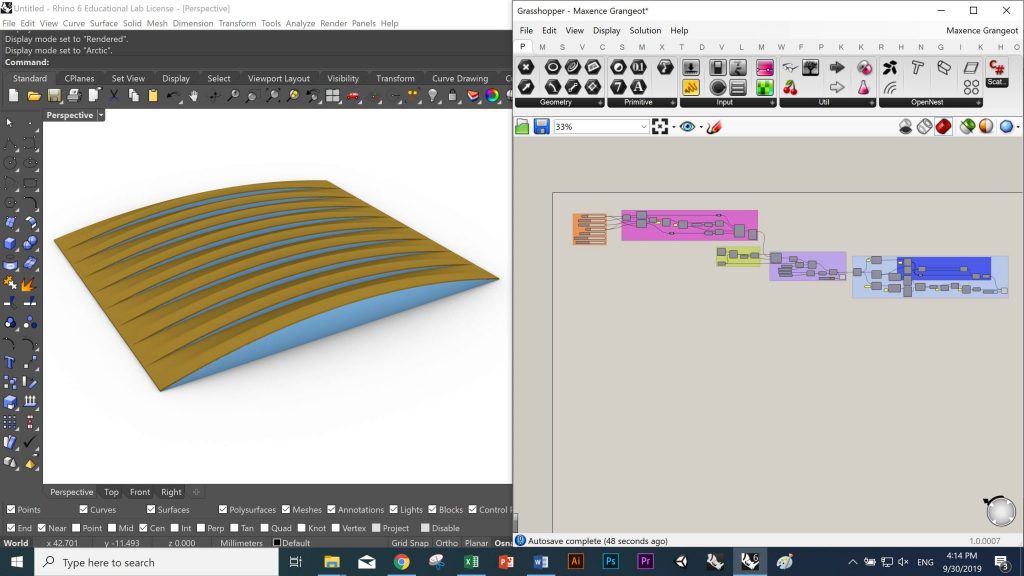Toggle the Polysurfaces selection filter checkbox
Viewport: 1024px width, 576px height.
tap(221, 510)
